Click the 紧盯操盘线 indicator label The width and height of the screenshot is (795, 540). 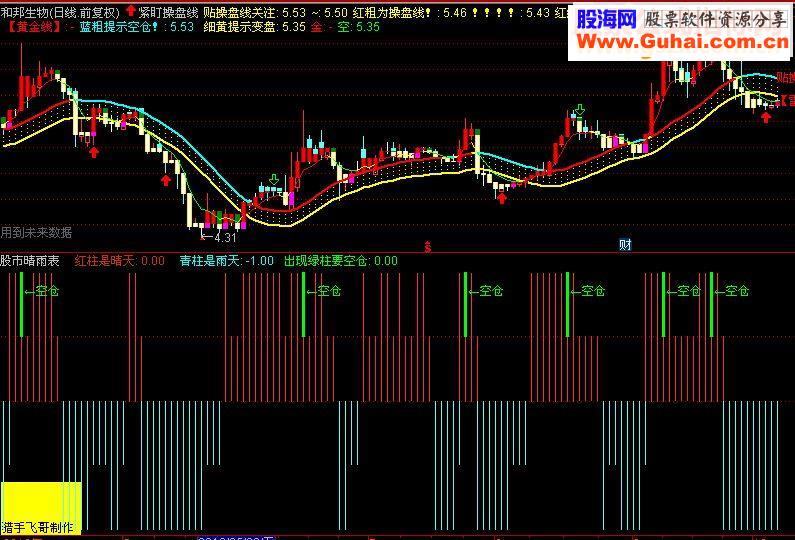tap(168, 13)
